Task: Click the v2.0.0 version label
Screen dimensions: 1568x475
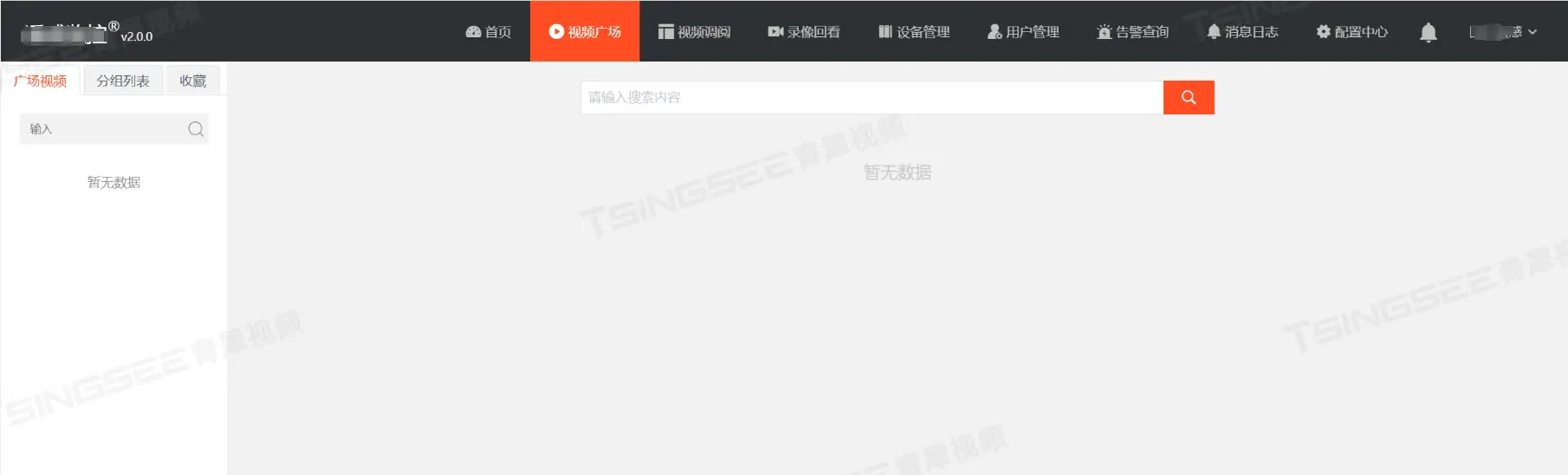Action: pyautogui.click(x=137, y=36)
